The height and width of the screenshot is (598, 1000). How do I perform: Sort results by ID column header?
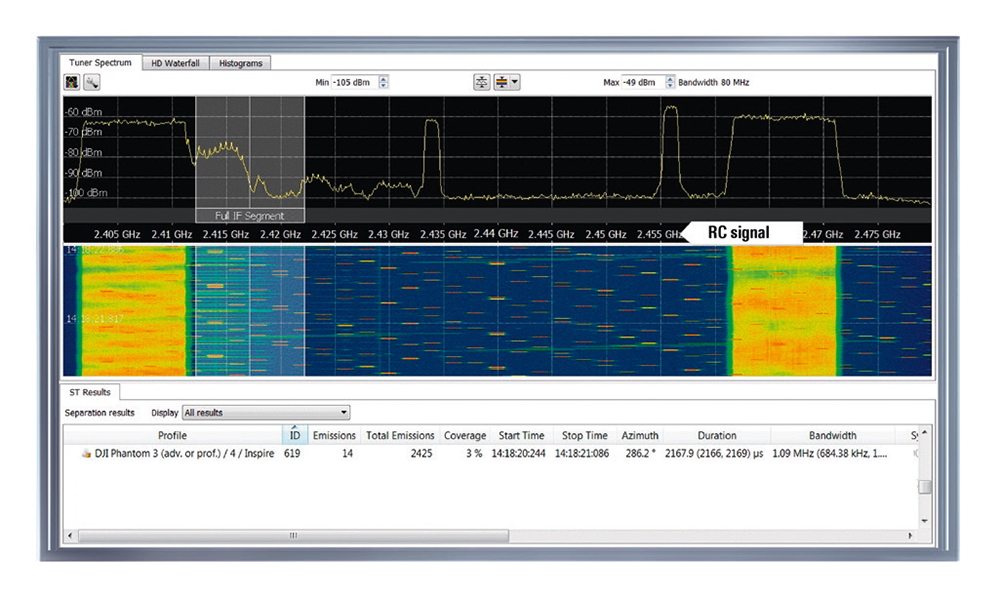click(294, 435)
